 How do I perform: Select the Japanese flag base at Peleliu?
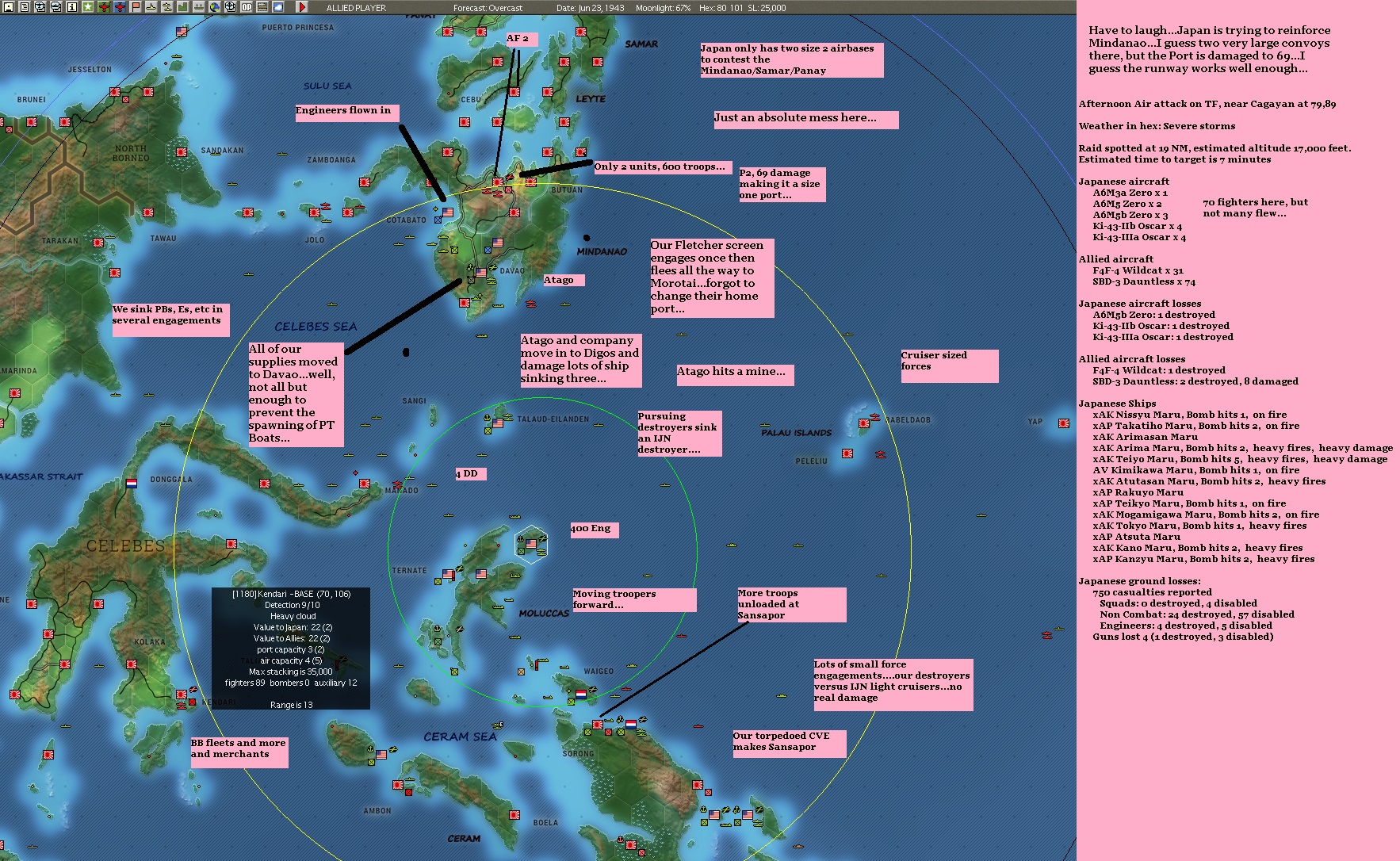pyautogui.click(x=847, y=453)
